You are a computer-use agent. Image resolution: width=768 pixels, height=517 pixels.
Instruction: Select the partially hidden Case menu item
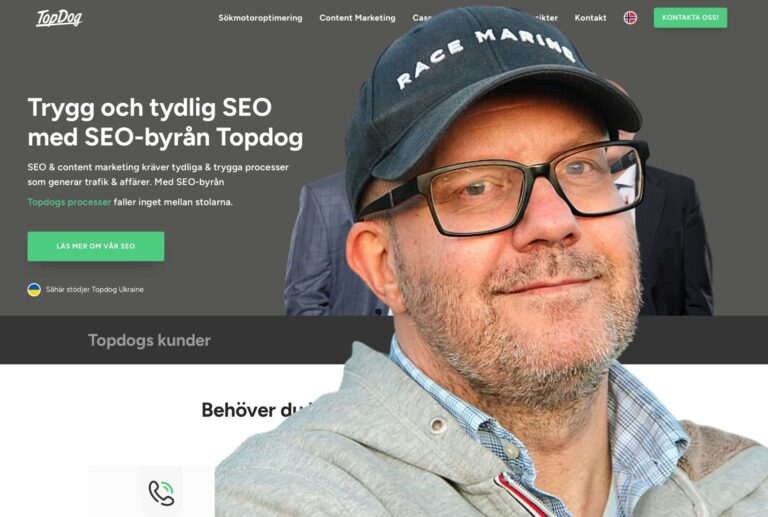pos(422,18)
